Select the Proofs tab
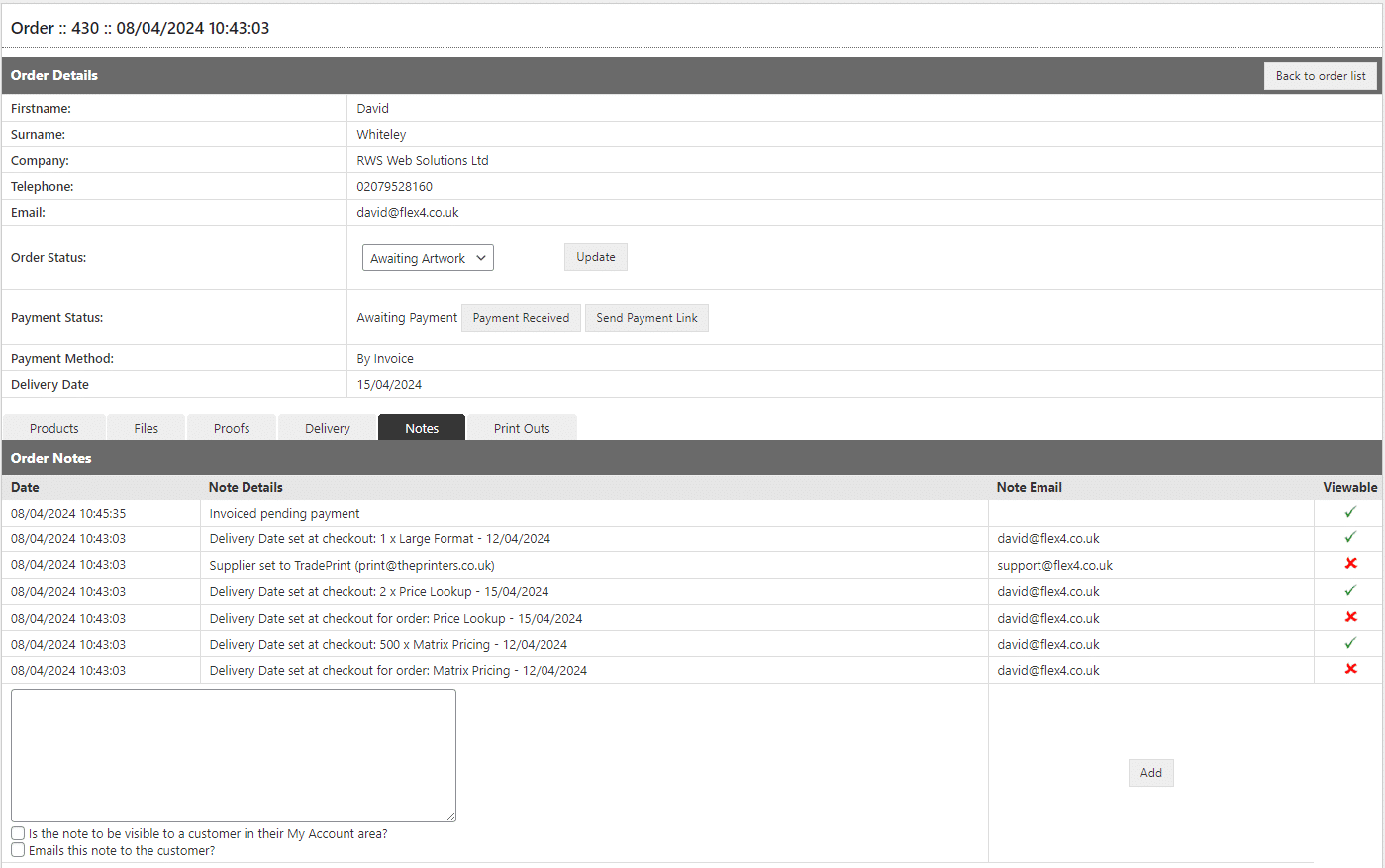This screenshot has width=1385, height=868. click(x=232, y=428)
